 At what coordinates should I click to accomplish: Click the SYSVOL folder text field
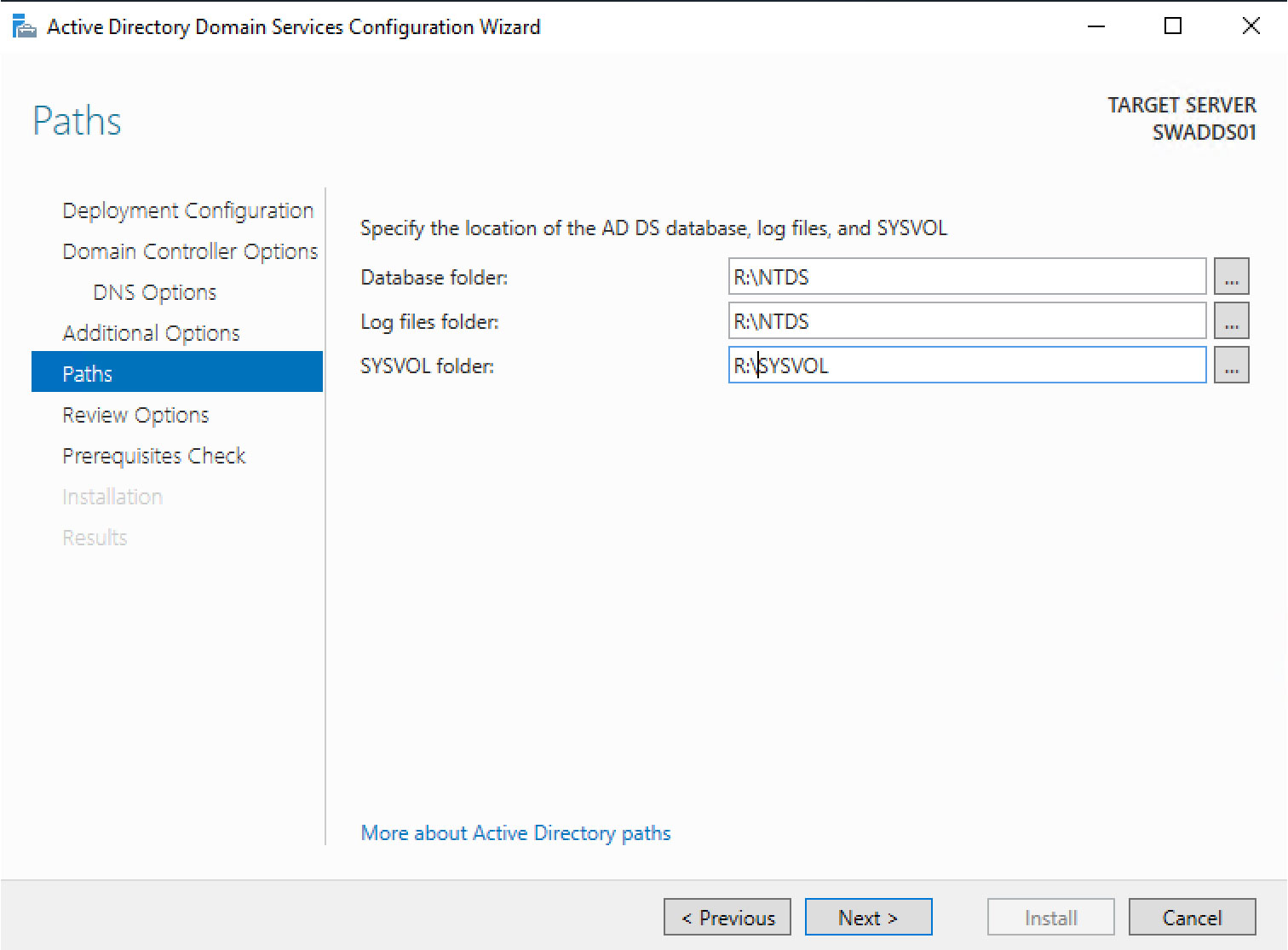pyautogui.click(x=967, y=366)
